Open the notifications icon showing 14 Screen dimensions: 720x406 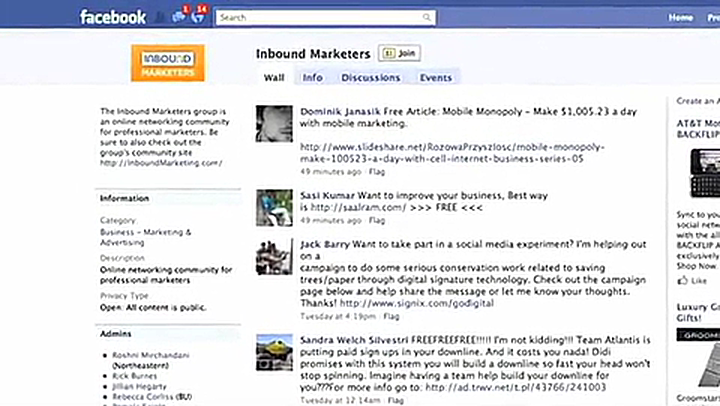pyautogui.click(x=197, y=16)
